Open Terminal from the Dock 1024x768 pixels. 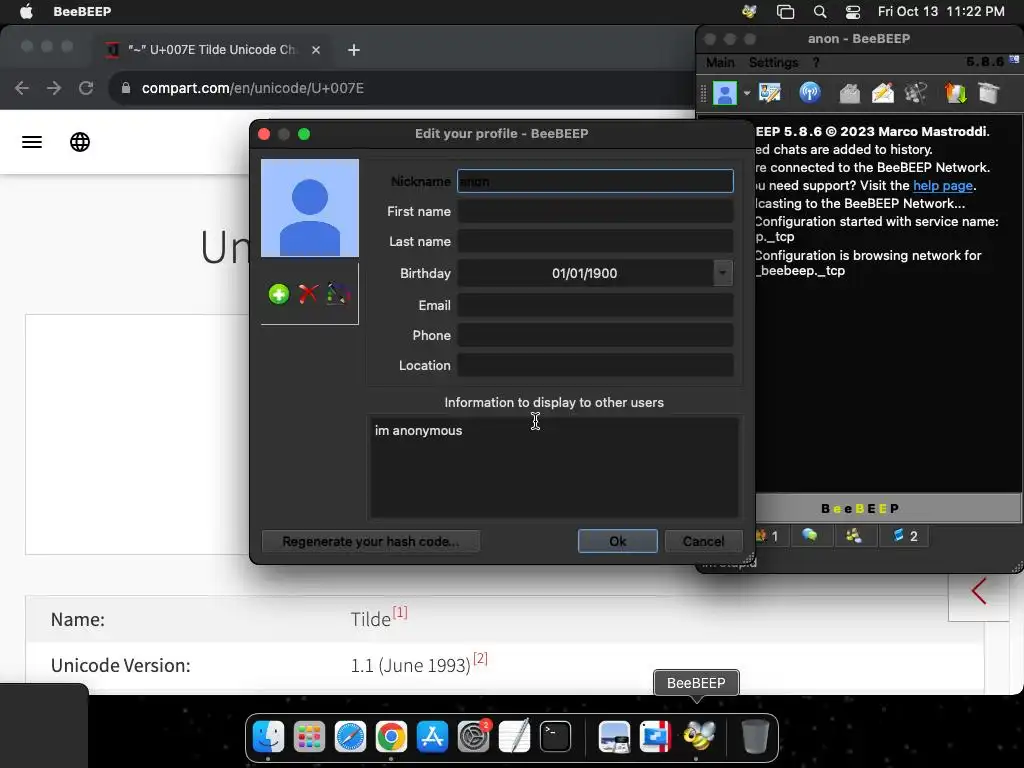tap(556, 737)
